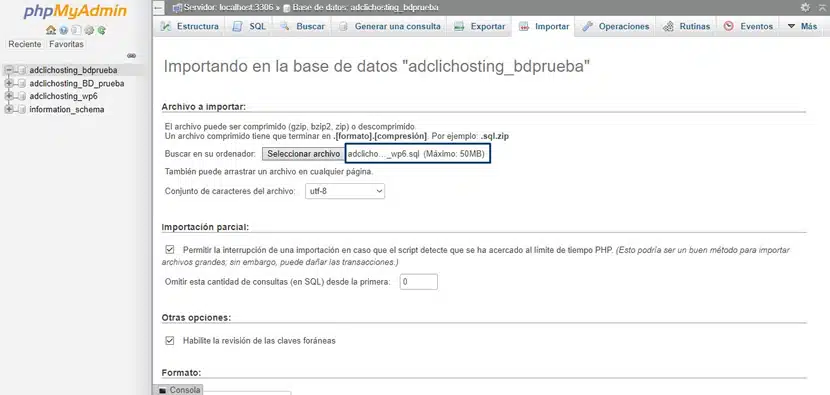Select the Importar tab
Screen dimensions: 830x395
pyautogui.click(x=544, y=26)
